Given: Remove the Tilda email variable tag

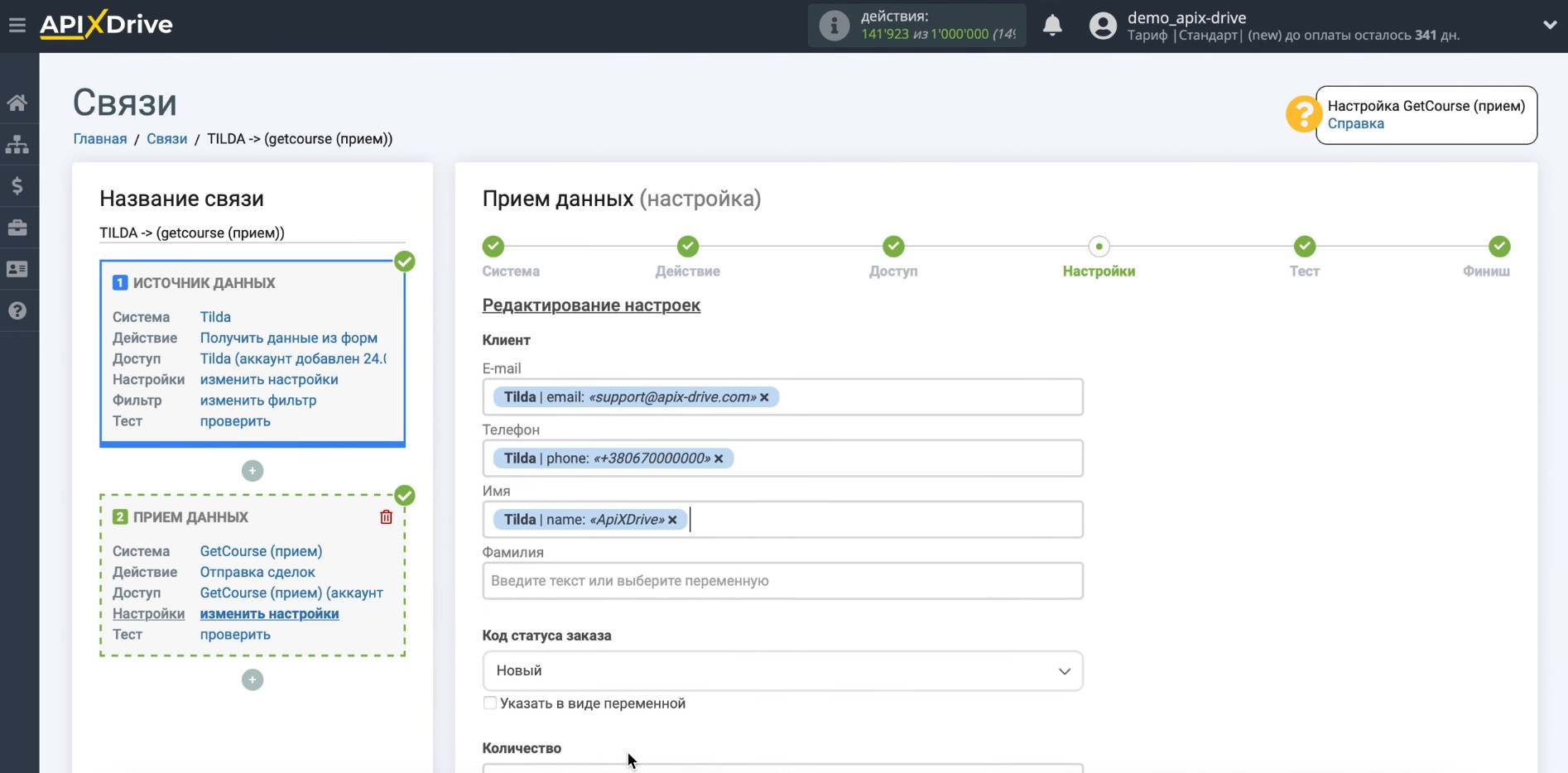Looking at the screenshot, I should 764,397.
